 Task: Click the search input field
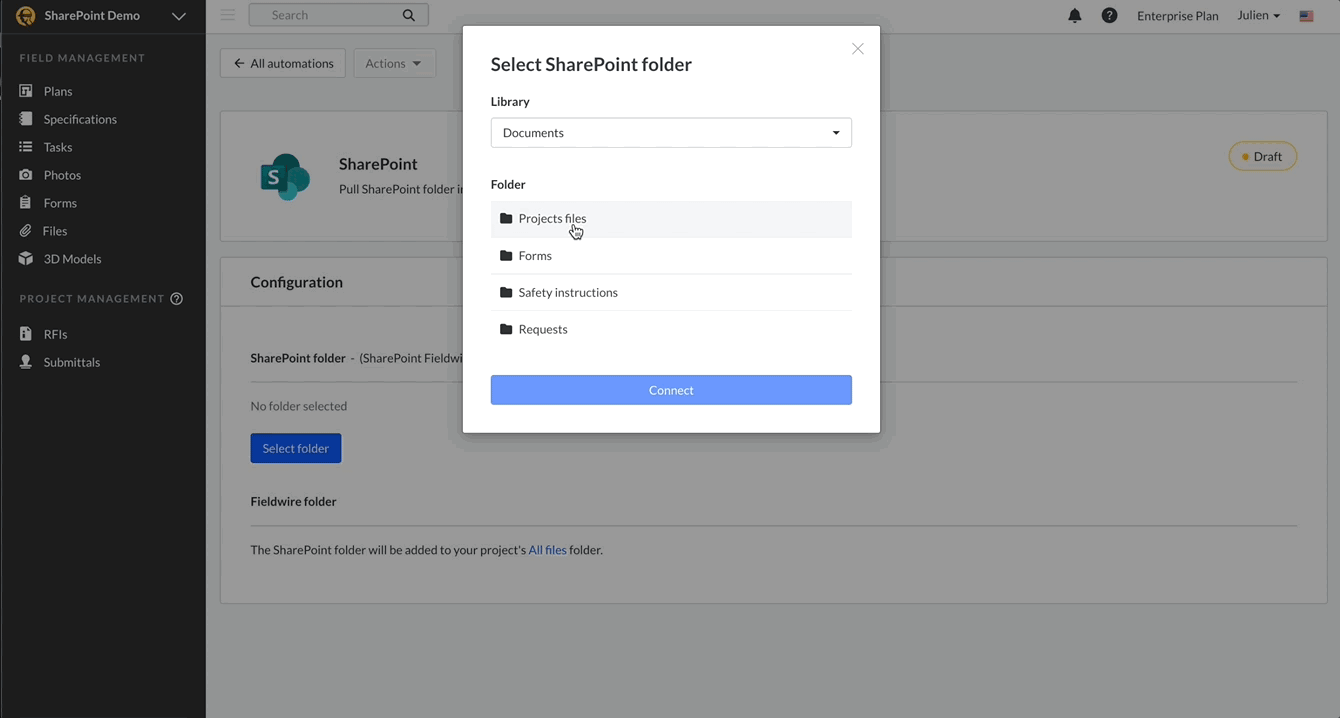(x=330, y=14)
